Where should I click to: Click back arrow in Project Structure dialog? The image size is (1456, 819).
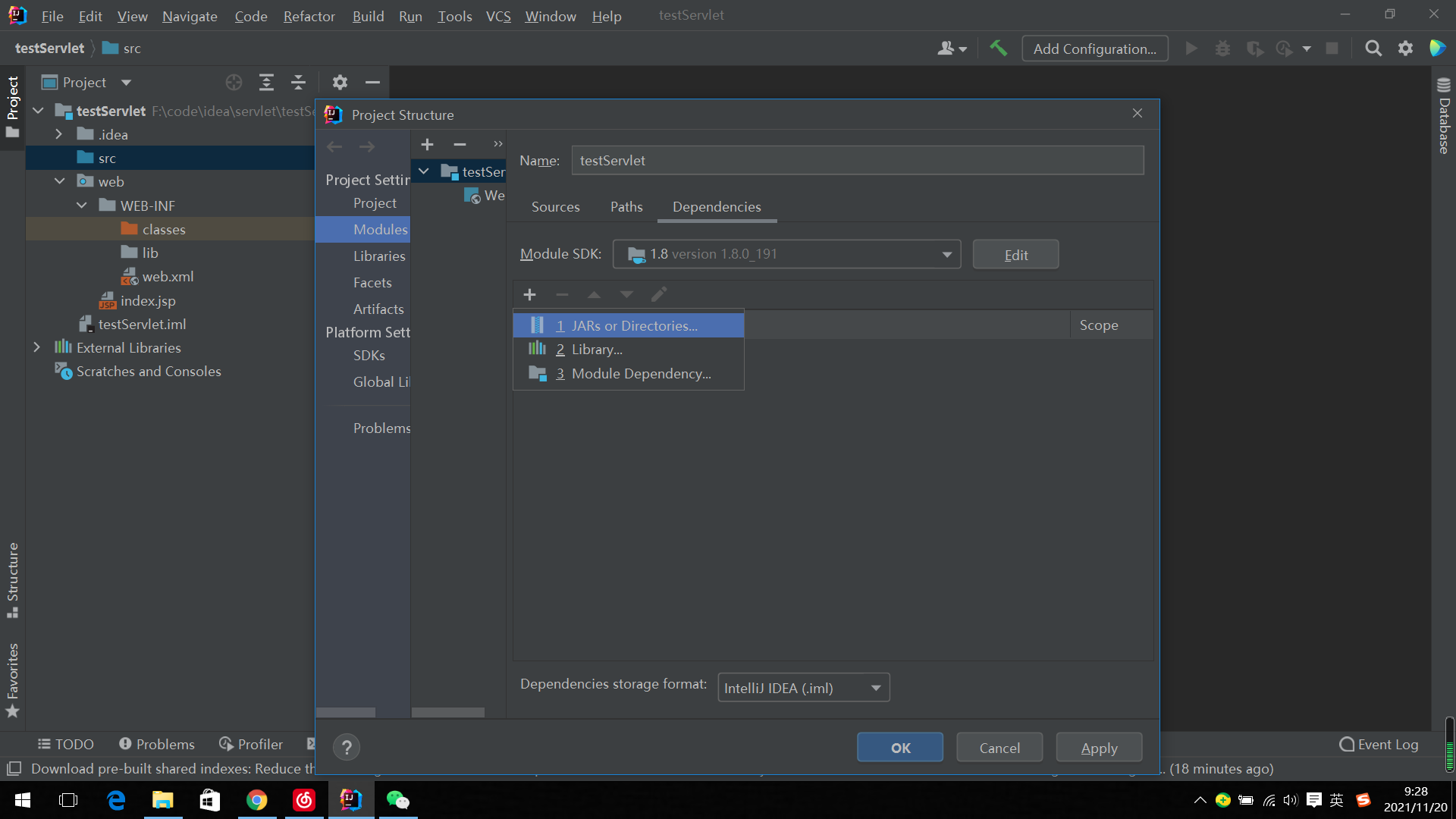[x=334, y=146]
